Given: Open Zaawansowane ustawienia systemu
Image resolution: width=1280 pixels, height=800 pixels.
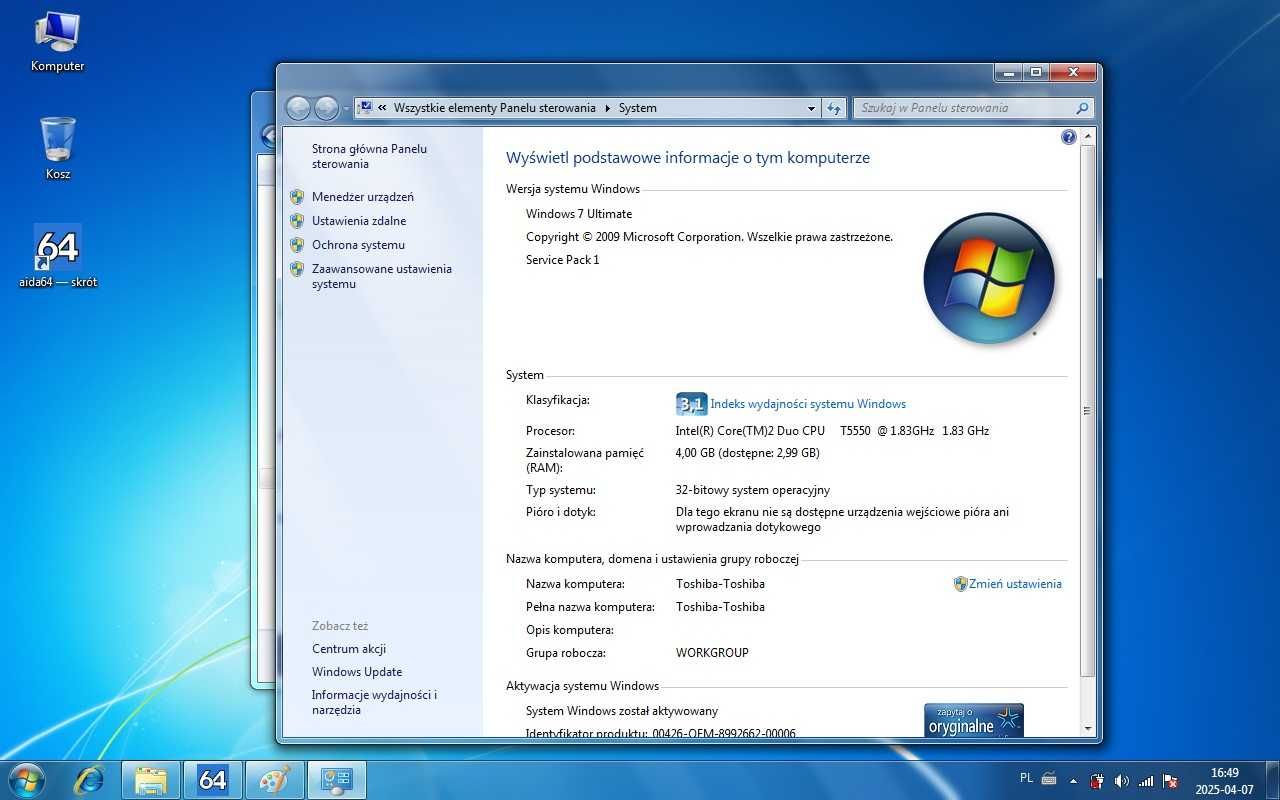Looking at the screenshot, I should pyautogui.click(x=381, y=276).
